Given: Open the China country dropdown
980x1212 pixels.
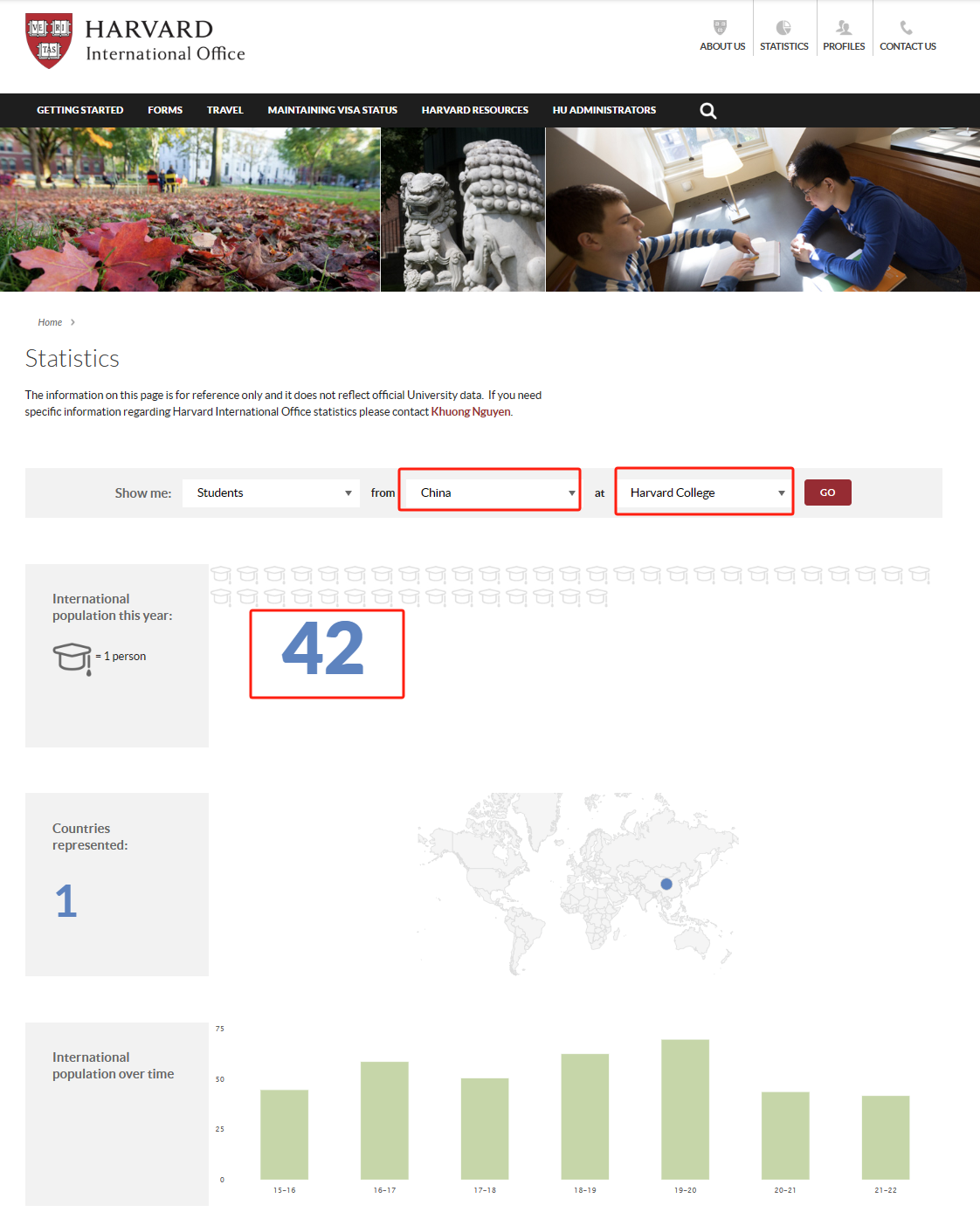Looking at the screenshot, I should tap(493, 493).
